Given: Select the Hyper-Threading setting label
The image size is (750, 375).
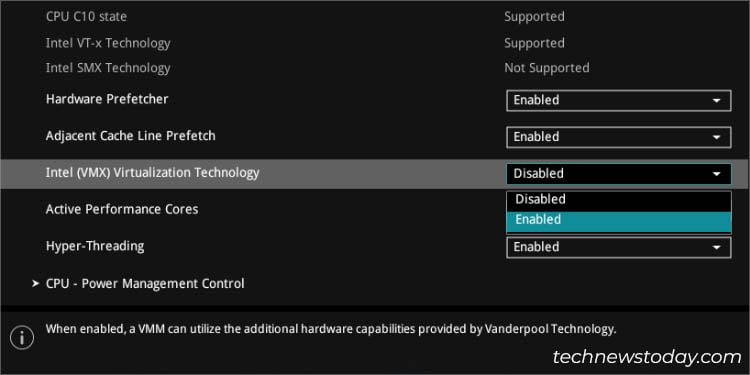Looking at the screenshot, I should pos(95,246).
